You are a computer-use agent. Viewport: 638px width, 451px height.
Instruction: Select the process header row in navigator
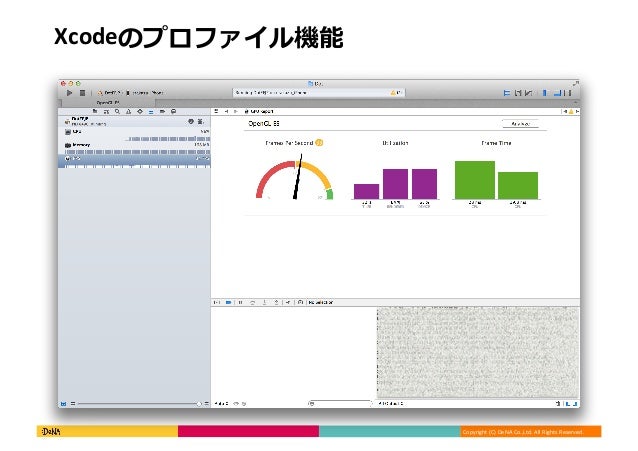point(134,121)
